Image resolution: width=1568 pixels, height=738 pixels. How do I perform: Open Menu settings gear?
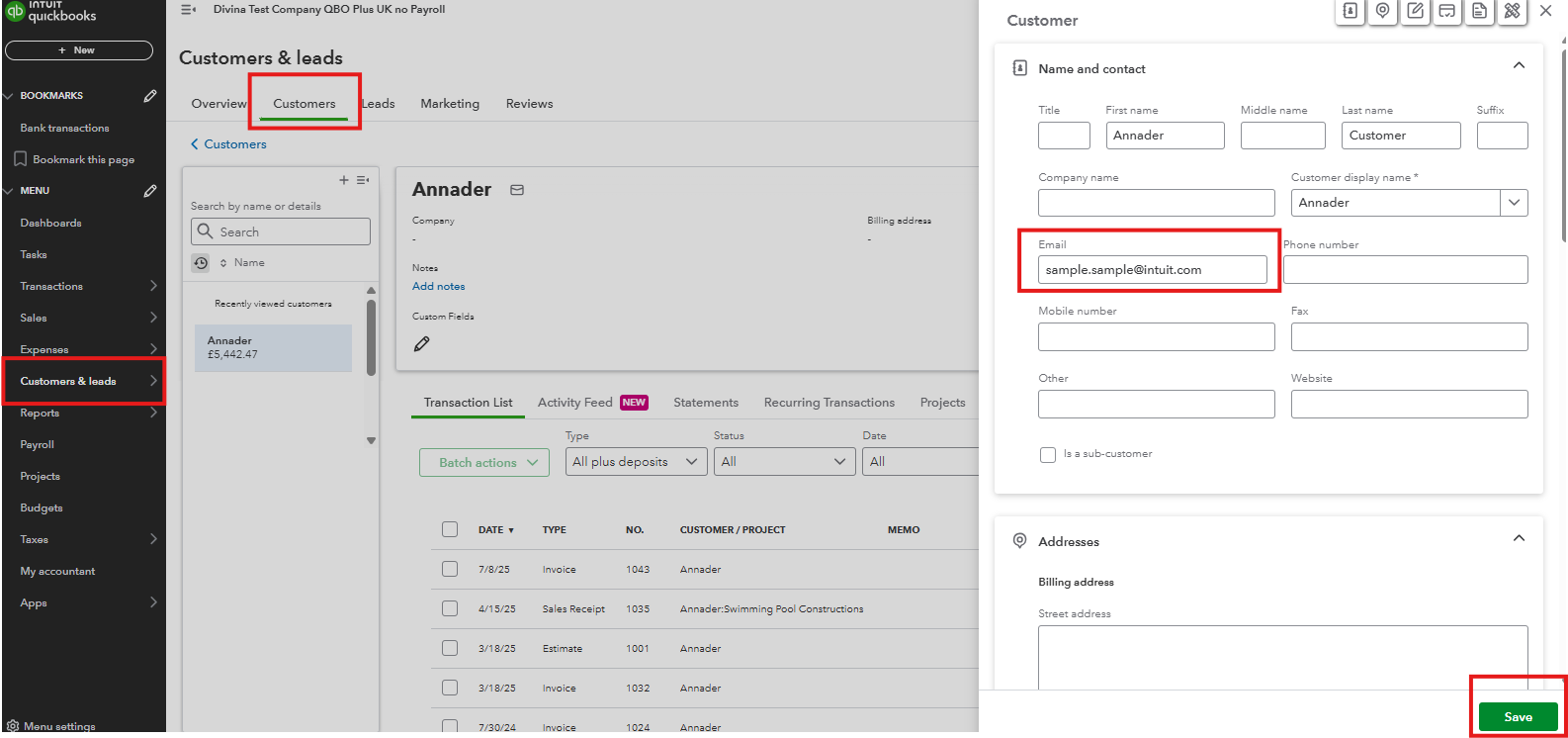[x=13, y=726]
